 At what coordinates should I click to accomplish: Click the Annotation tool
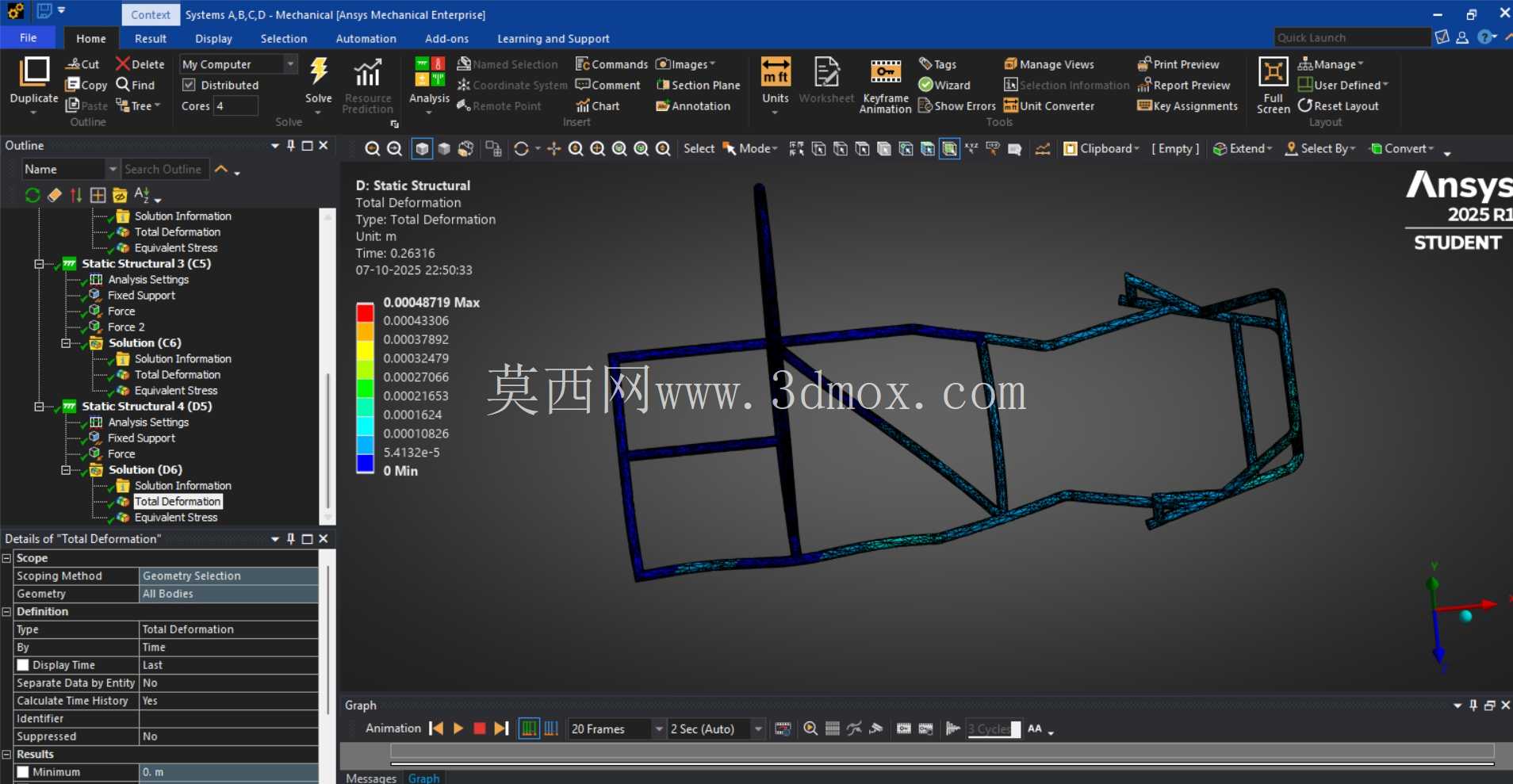click(693, 105)
